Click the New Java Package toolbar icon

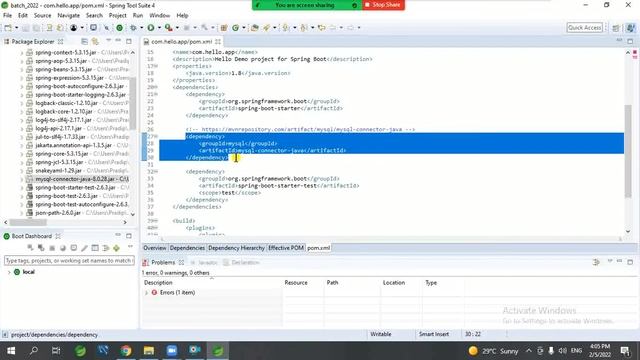[224, 28]
